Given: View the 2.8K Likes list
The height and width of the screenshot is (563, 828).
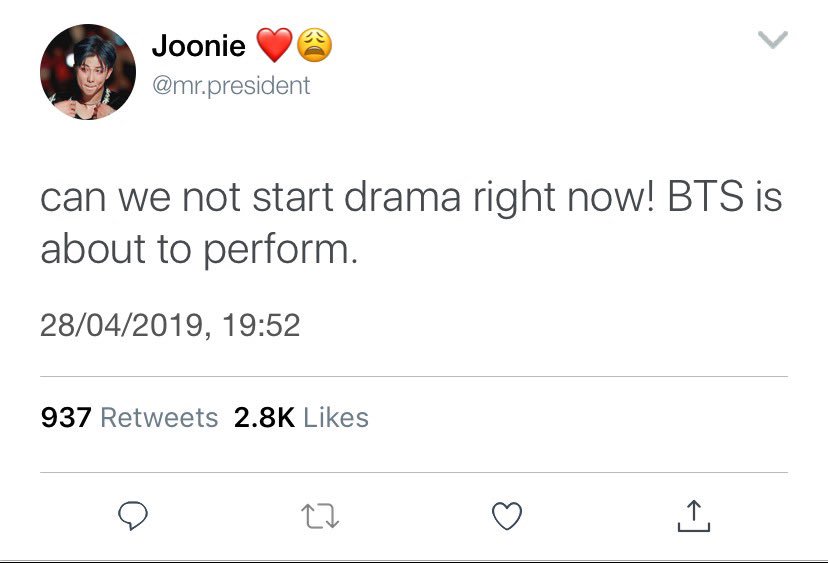Looking at the screenshot, I should tap(301, 418).
